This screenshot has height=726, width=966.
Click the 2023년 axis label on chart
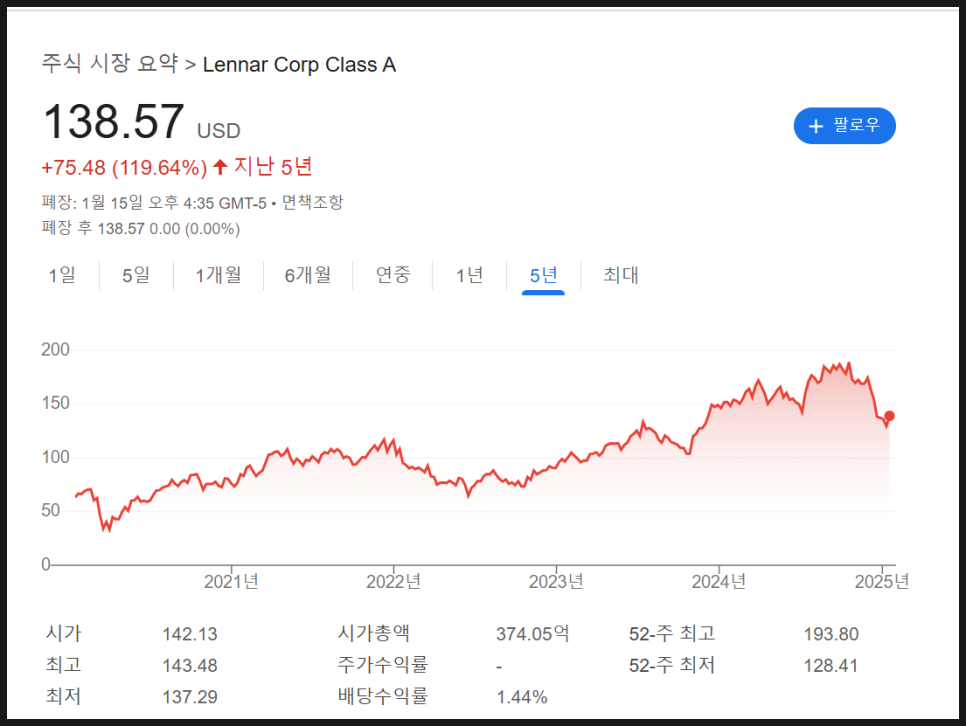tap(556, 581)
